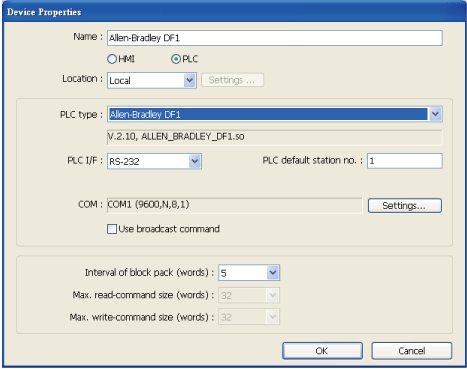This screenshot has width=467, height=369.
Task: Open Max. write-command size dropdown
Action: pos(249,317)
